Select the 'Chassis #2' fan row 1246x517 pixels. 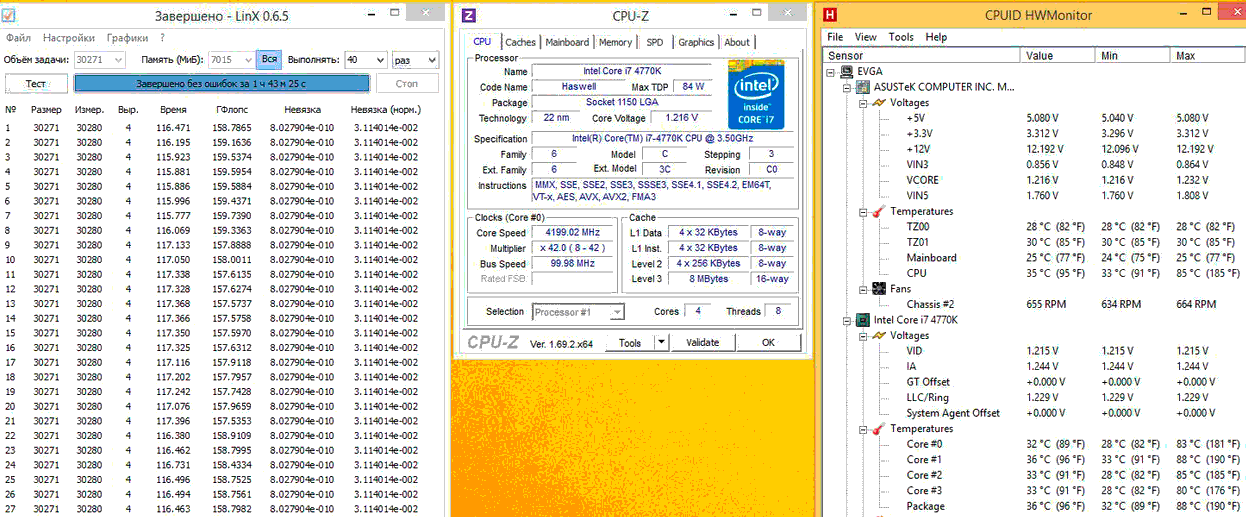click(x=1034, y=304)
